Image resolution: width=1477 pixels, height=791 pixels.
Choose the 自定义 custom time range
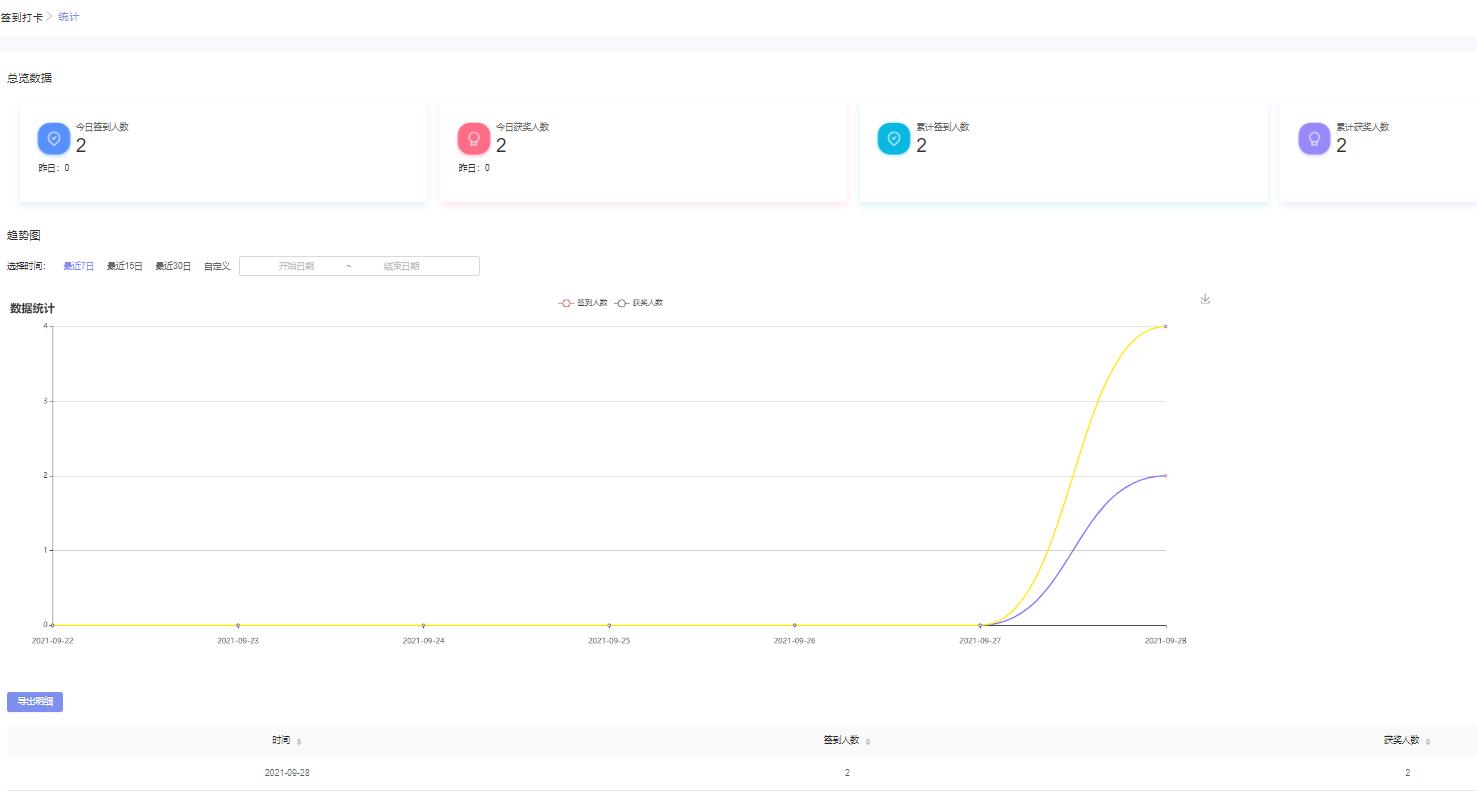point(217,266)
